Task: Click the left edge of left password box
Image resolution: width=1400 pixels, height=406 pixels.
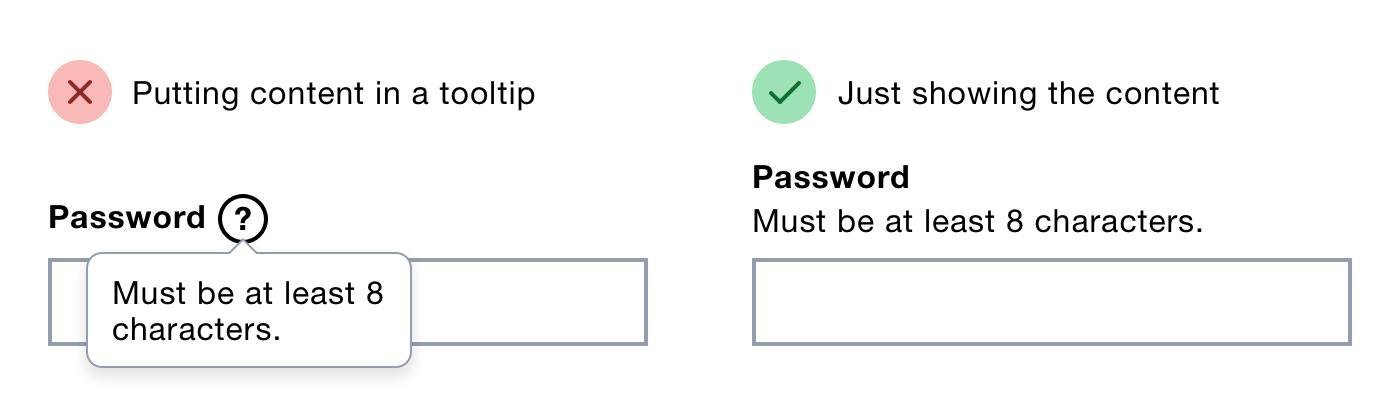Action: click(50, 302)
